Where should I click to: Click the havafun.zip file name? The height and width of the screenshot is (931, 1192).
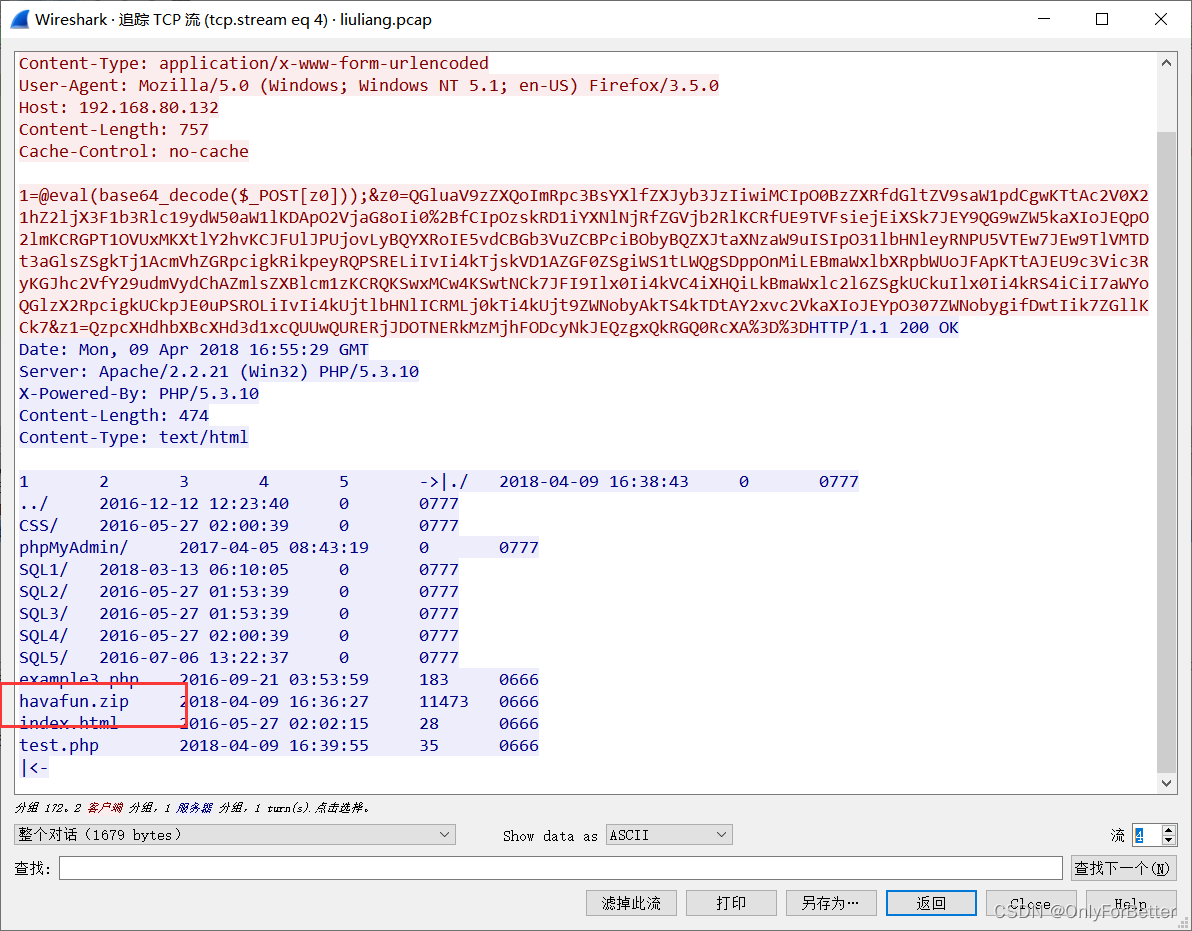coord(74,701)
